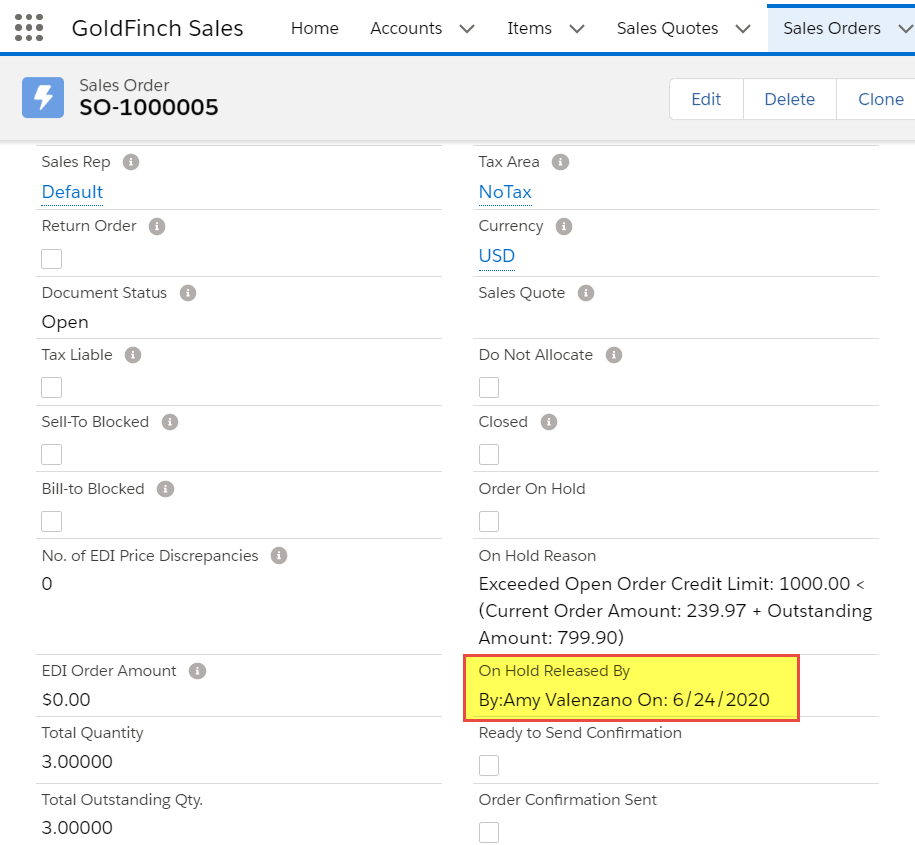This screenshot has height=845, width=915.
Task: Show info tooltip for Do Not Allocate
Action: pos(614,355)
